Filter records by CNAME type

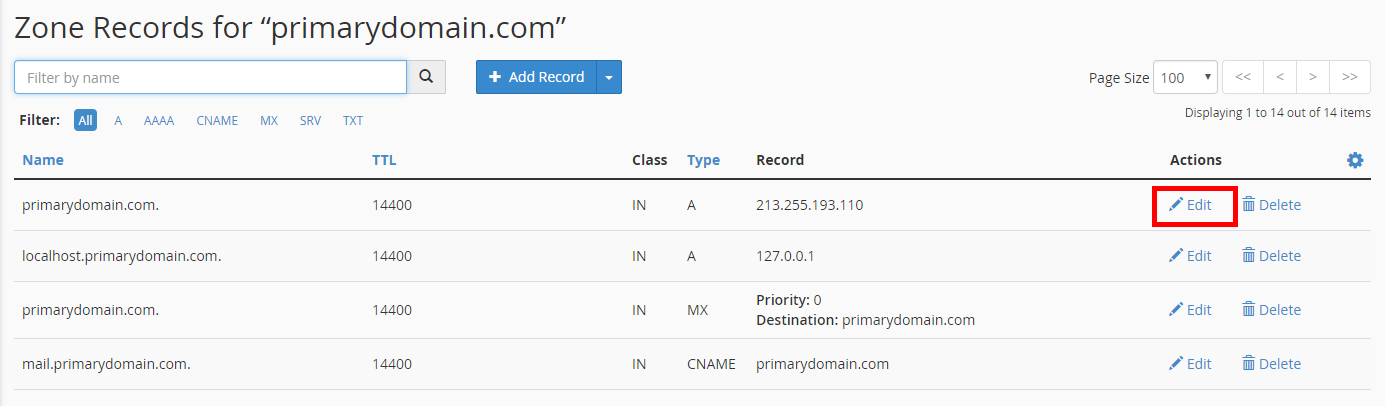[x=217, y=121]
